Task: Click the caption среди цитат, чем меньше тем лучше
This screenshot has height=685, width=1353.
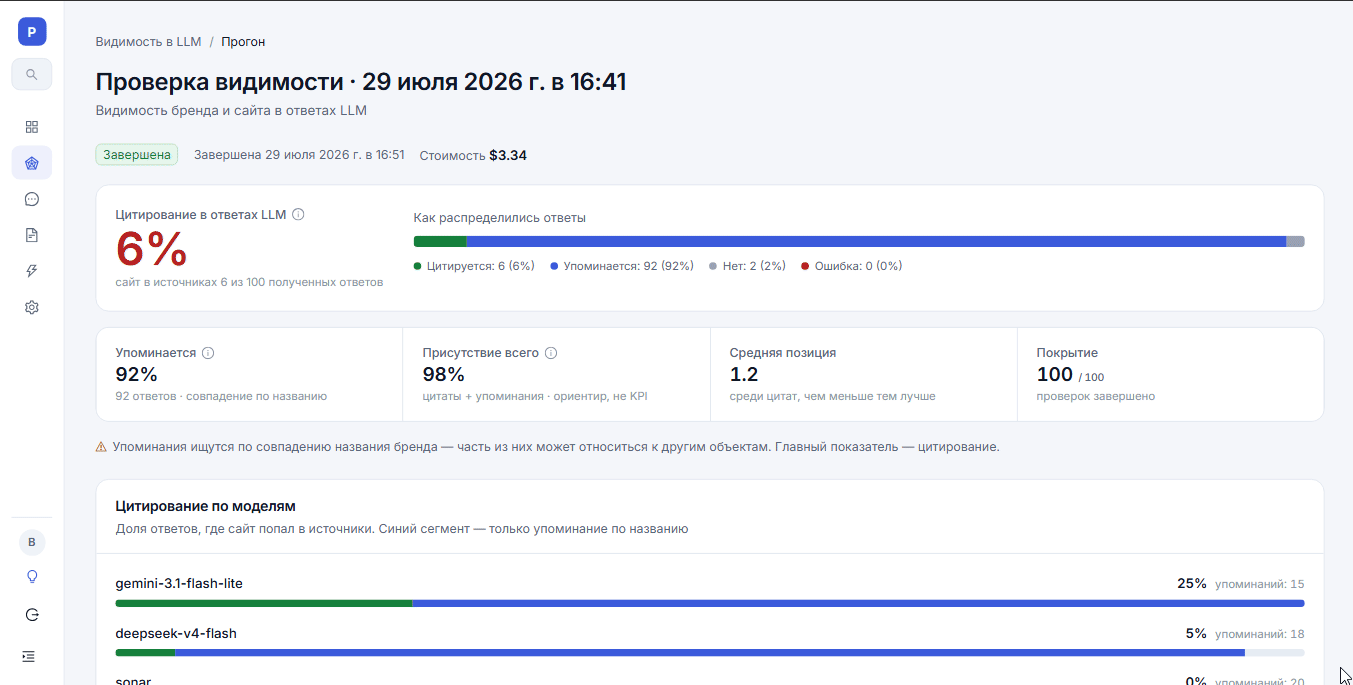Action: click(833, 396)
